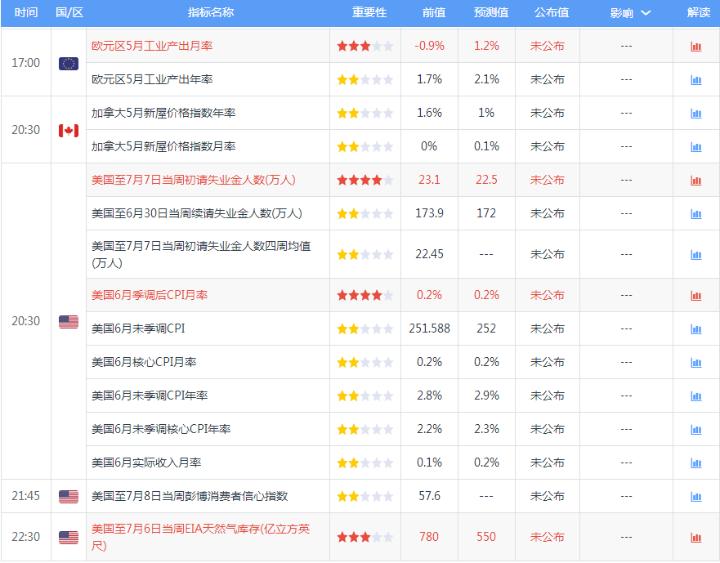The height and width of the screenshot is (563, 720).
Task: Click the 时间 column header
Action: [x=26, y=12]
